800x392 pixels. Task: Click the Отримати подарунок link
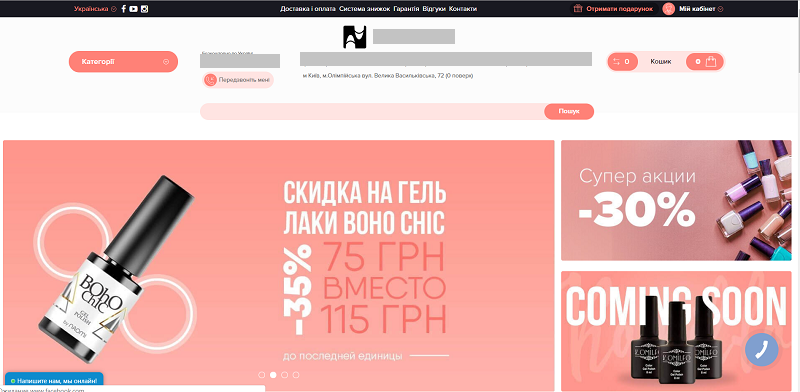pyautogui.click(x=619, y=9)
